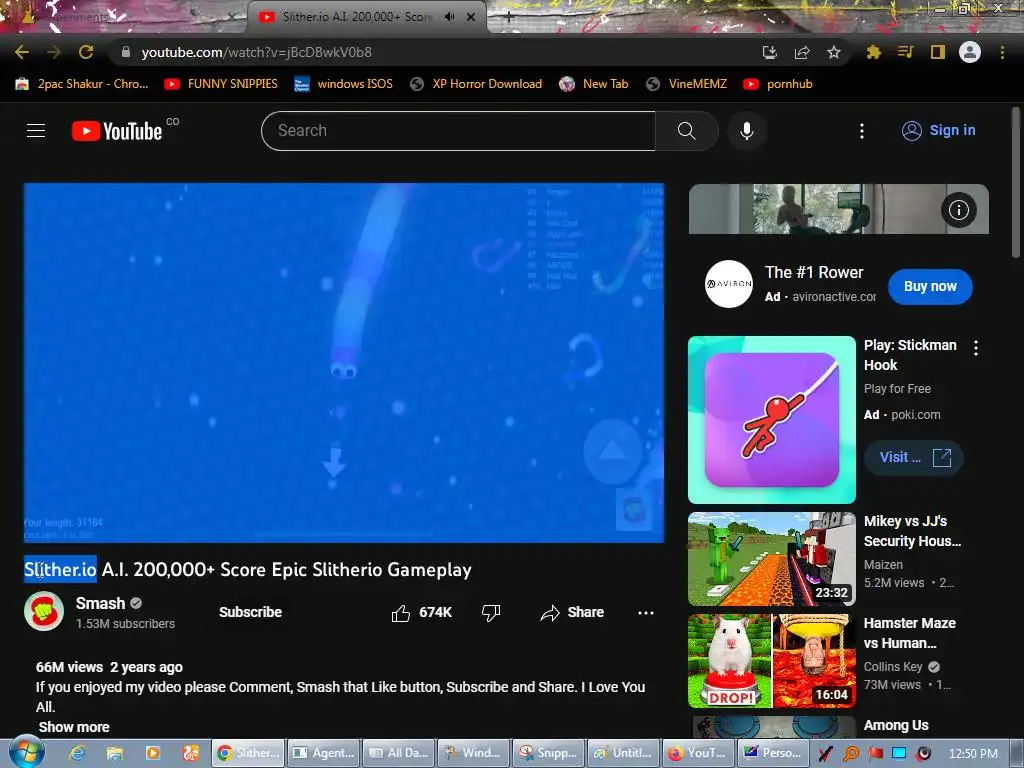This screenshot has width=1024, height=768.
Task: Open the Among Us video title
Action: [x=896, y=725]
